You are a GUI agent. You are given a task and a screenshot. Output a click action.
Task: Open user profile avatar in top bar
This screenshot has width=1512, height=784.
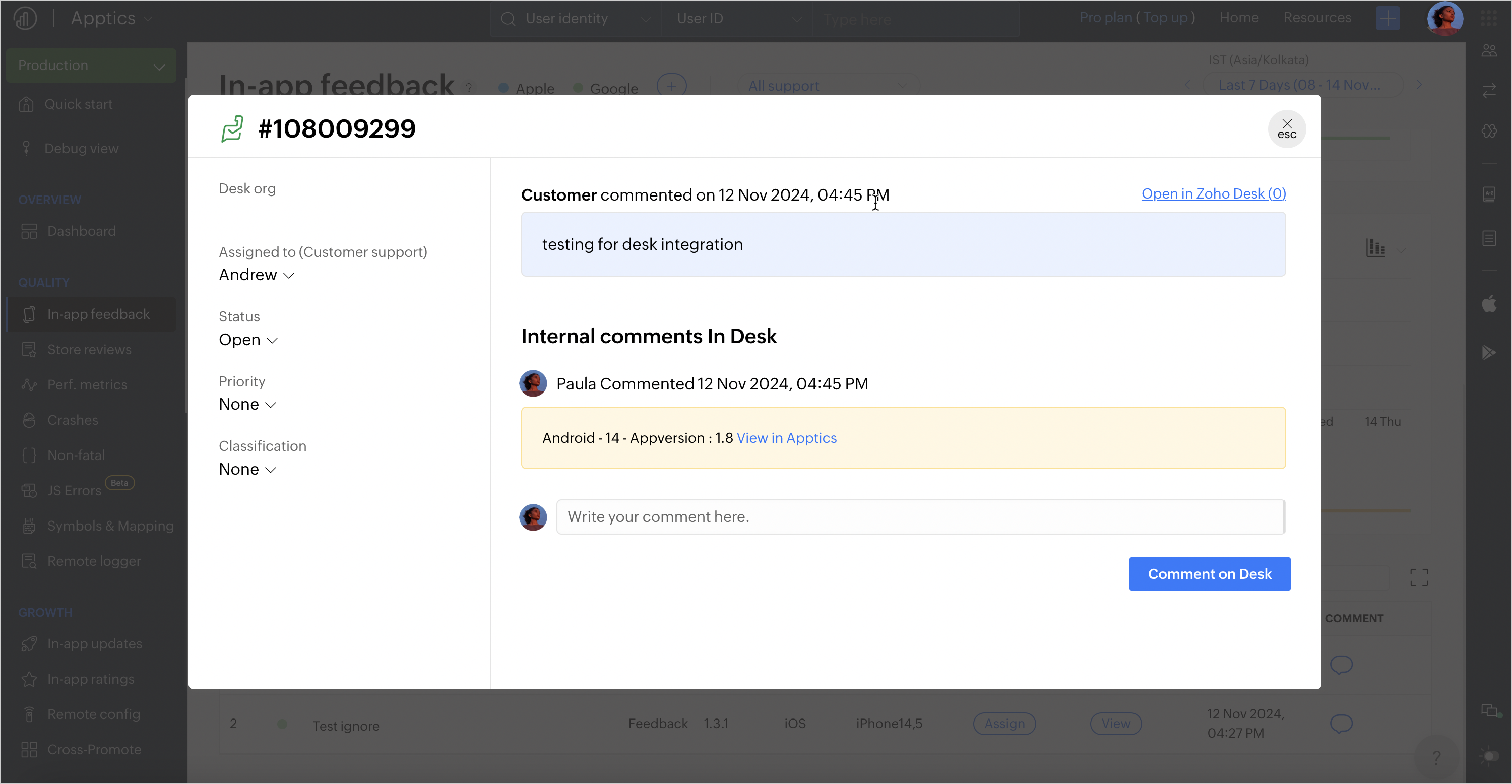pos(1444,18)
